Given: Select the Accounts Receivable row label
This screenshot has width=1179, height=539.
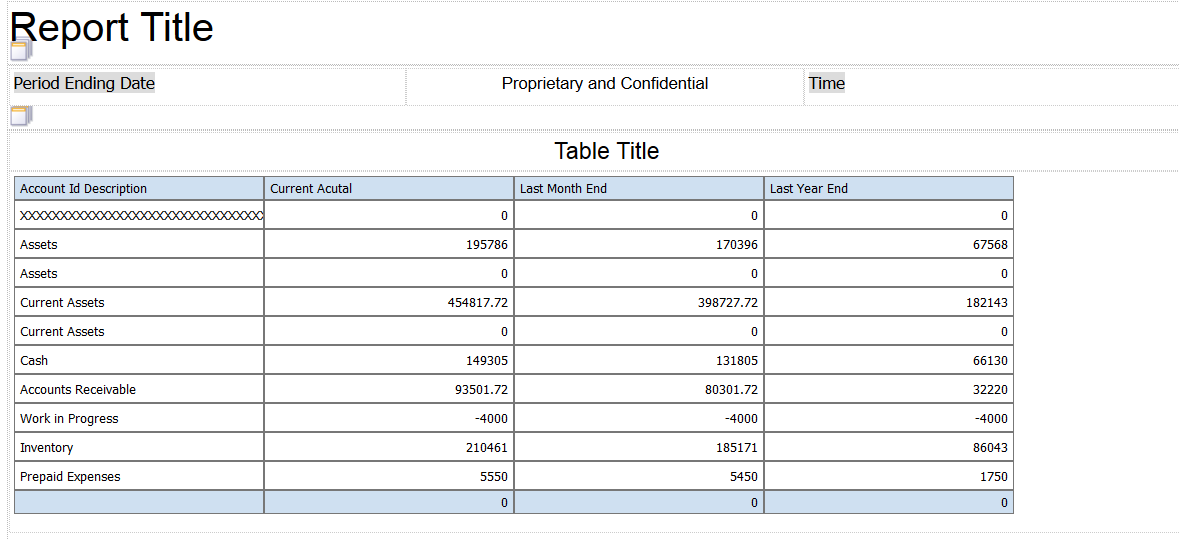Looking at the screenshot, I should (78, 389).
